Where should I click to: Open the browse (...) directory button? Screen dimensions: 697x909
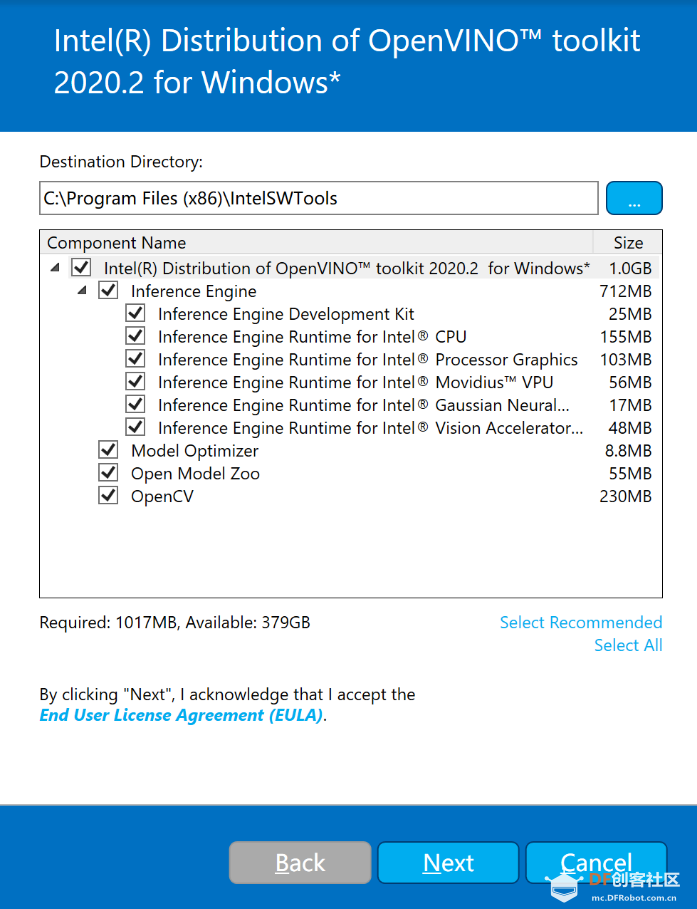tap(634, 198)
